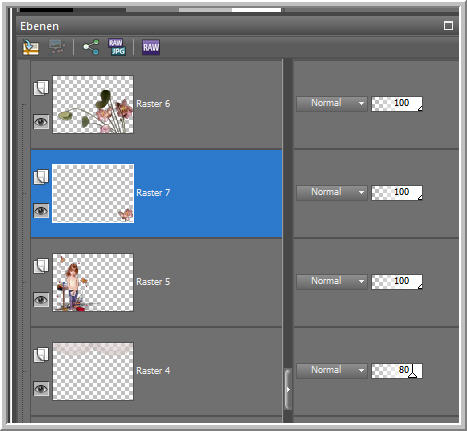Click the layer-link icon on Raster 5

pos(41,266)
